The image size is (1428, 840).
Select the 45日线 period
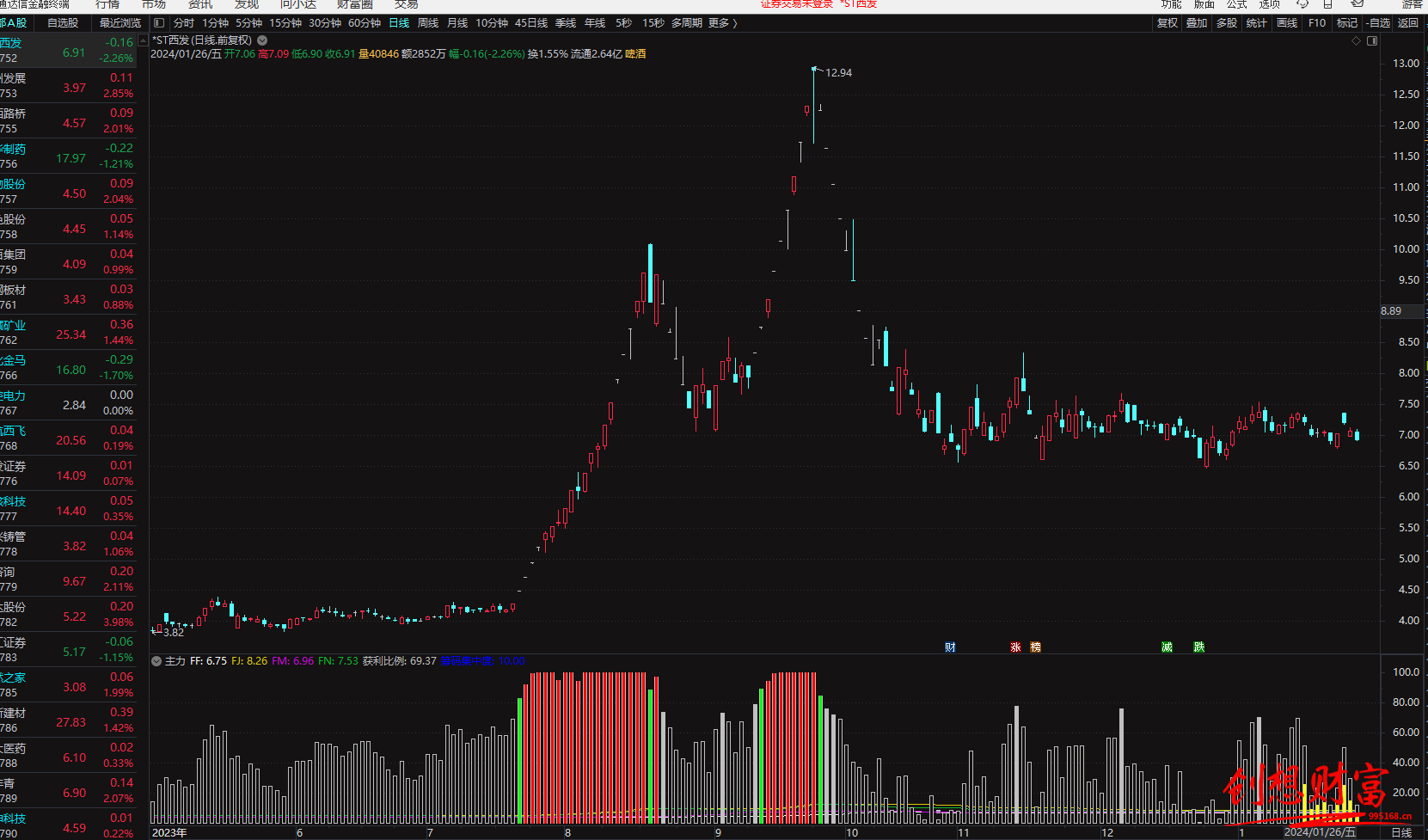(x=531, y=23)
